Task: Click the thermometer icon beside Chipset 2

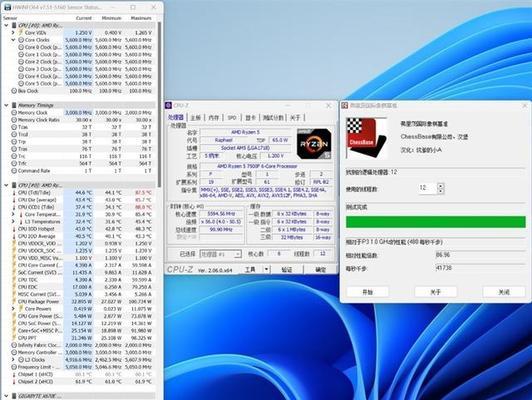Action: click(14, 382)
